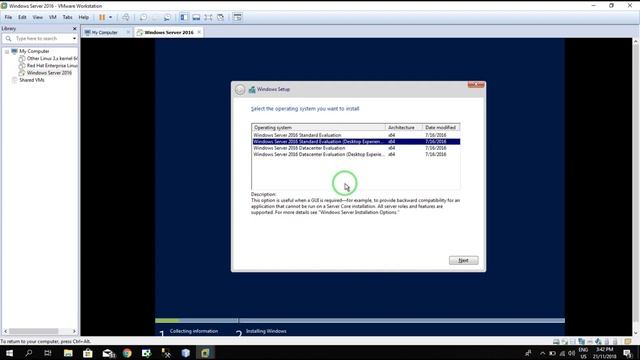Open the Action Center notifications icon
640x360 pixels.
pyautogui.click(x=628, y=353)
